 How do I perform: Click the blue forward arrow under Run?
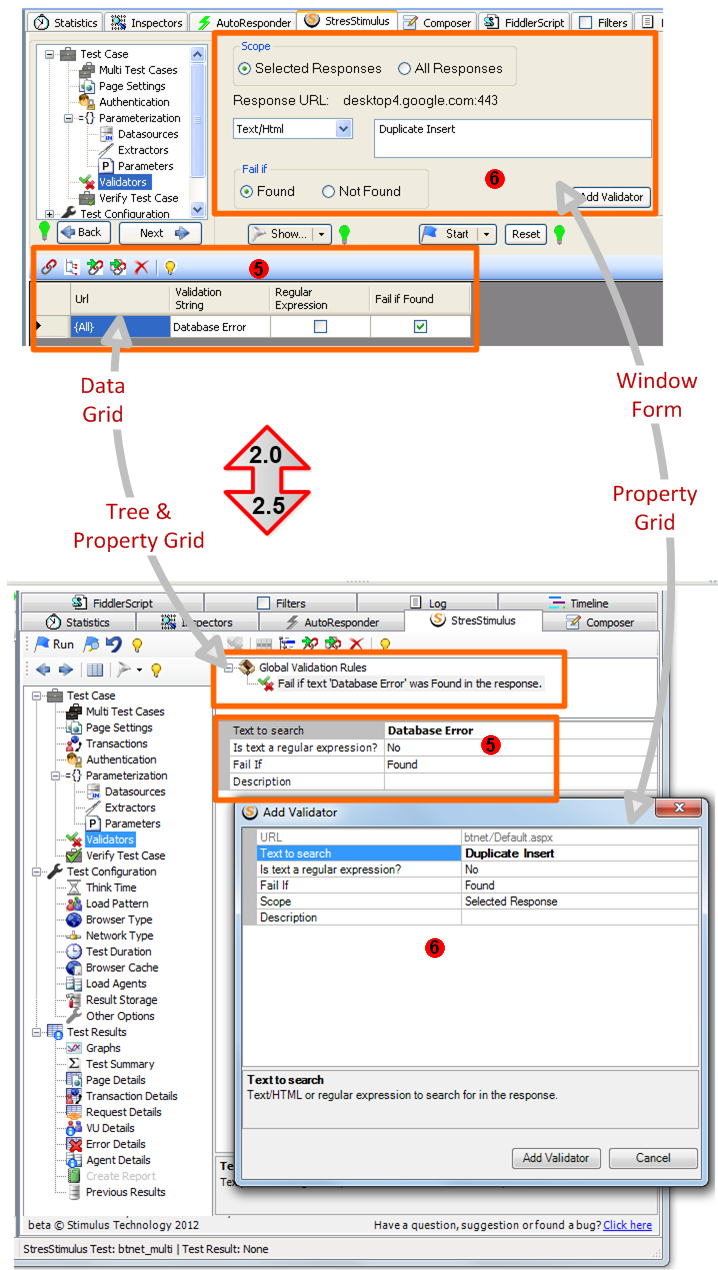[x=65, y=670]
